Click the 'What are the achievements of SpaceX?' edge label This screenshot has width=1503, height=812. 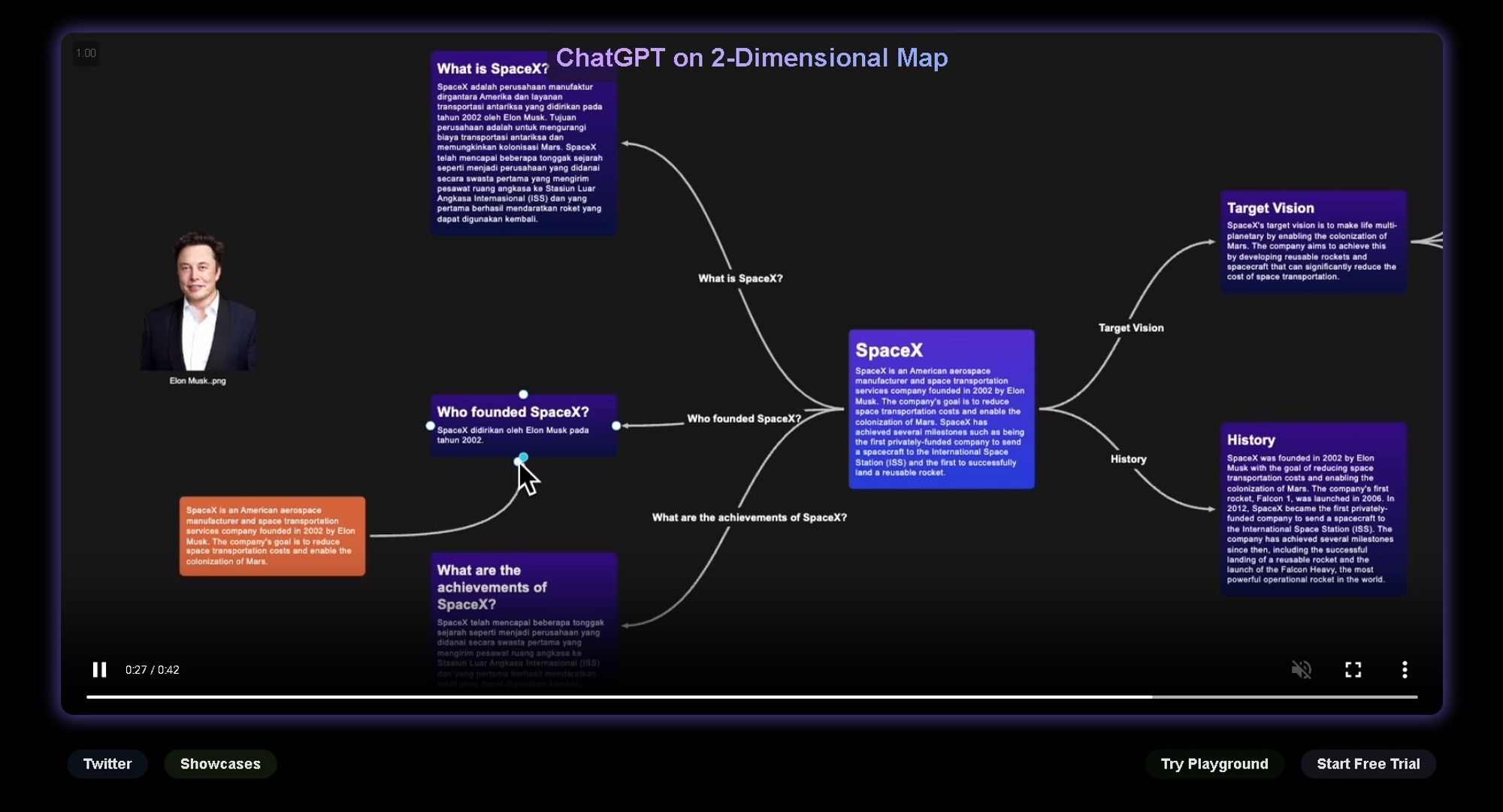coord(749,518)
